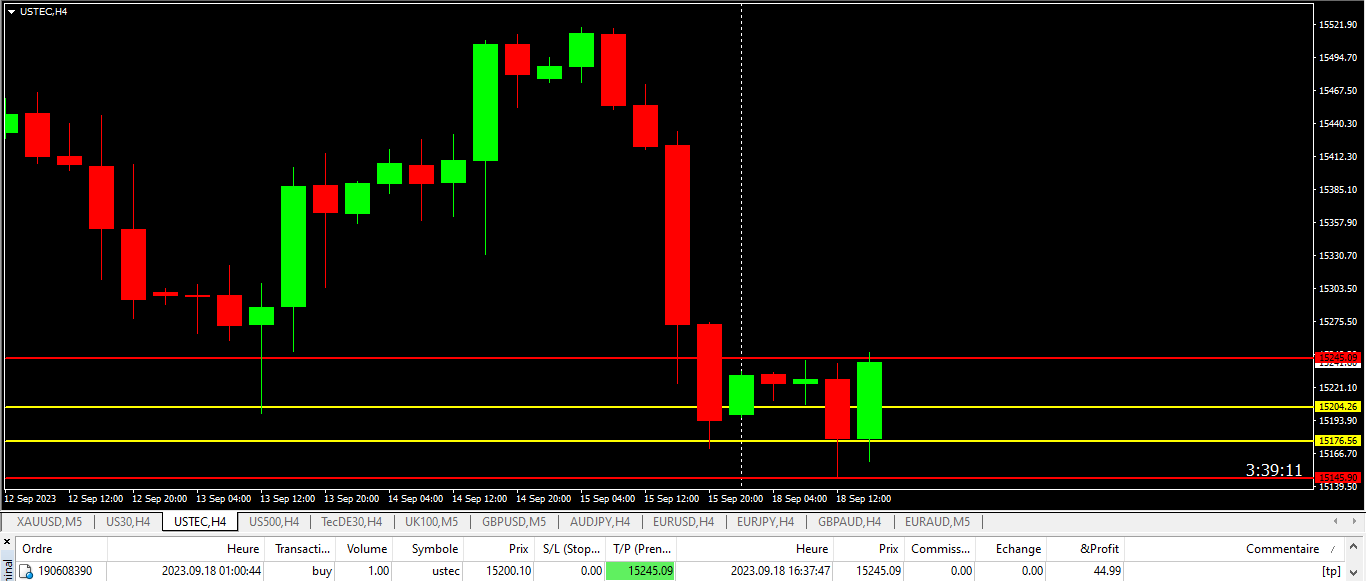This screenshot has height=581, width=1366.
Task: Sort by the Transaction column header
Action: pos(302,549)
